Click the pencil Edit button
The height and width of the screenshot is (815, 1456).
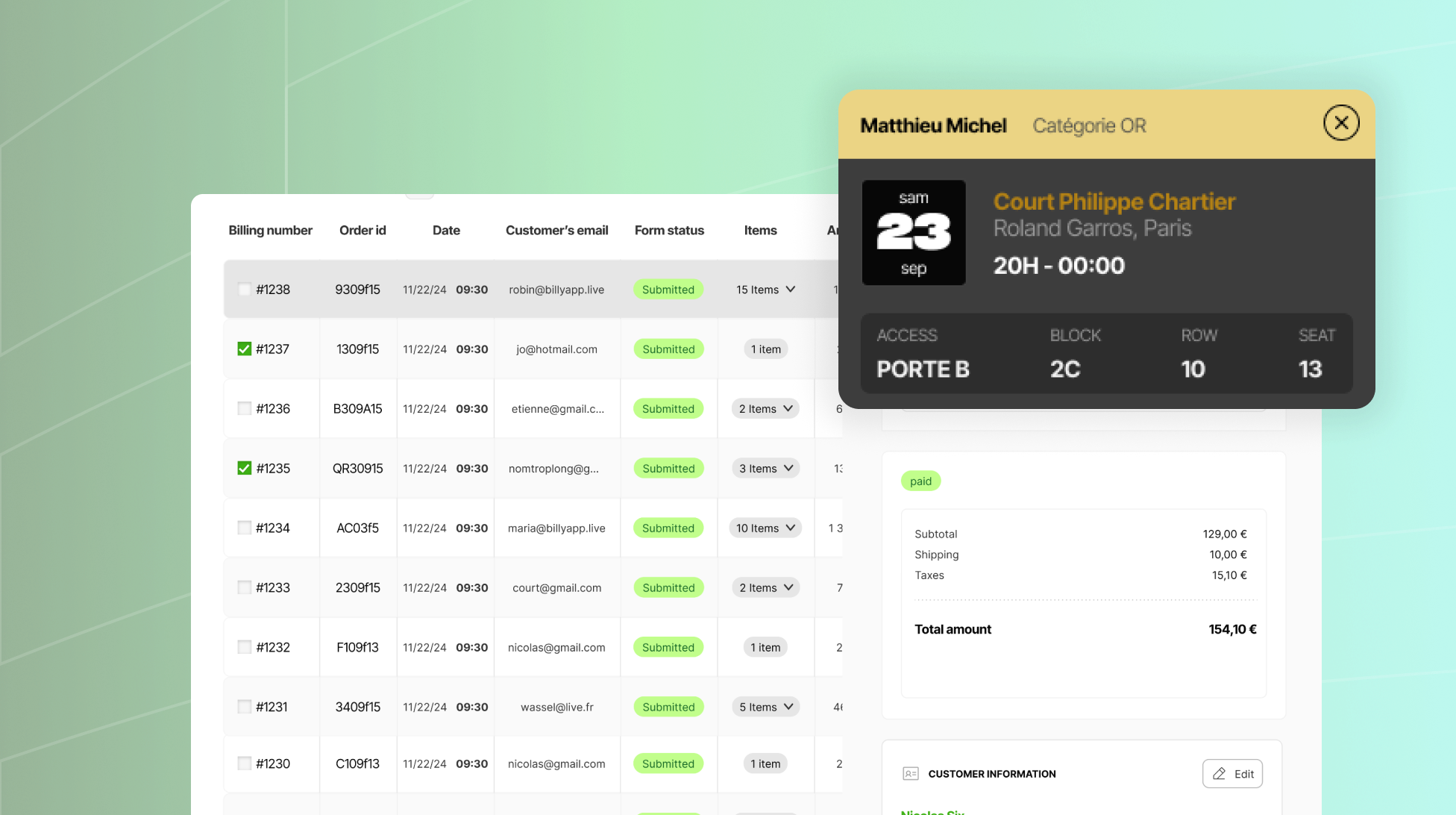[x=1232, y=774]
